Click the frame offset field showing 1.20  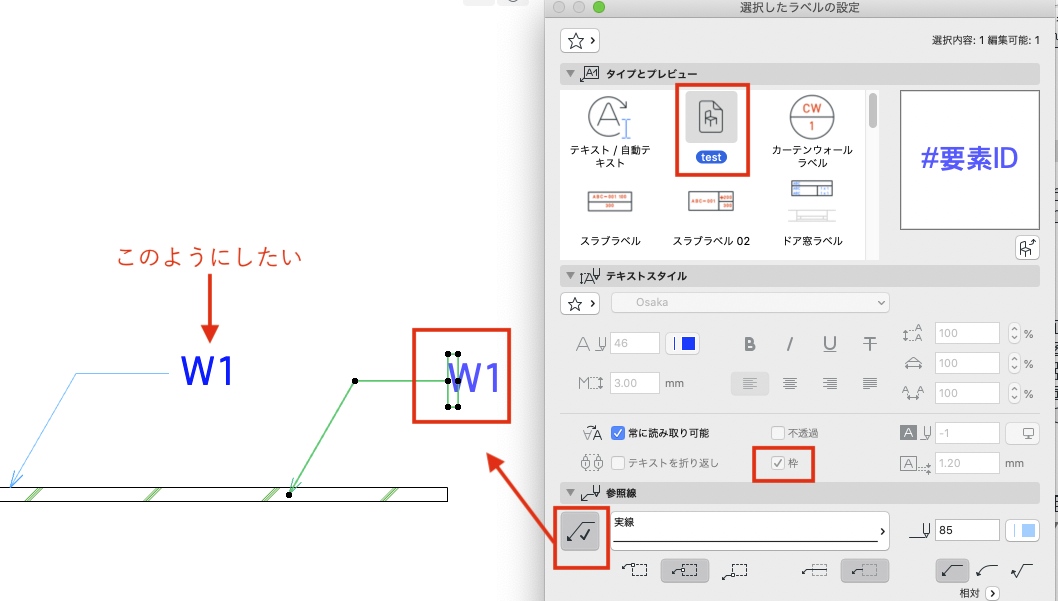967,463
